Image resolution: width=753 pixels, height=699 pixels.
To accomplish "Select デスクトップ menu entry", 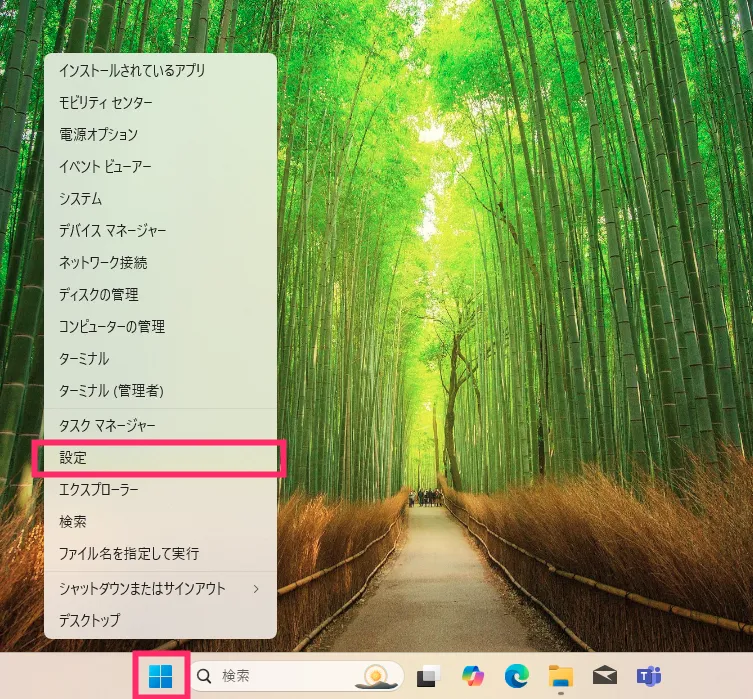I will [x=160, y=620].
